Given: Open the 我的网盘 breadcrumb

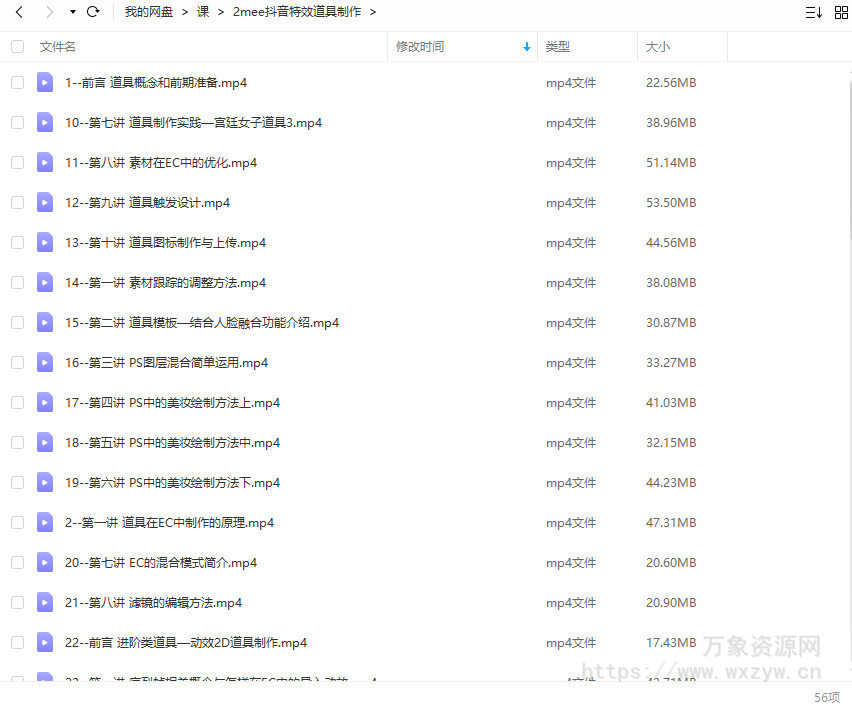Looking at the screenshot, I should coord(148,11).
